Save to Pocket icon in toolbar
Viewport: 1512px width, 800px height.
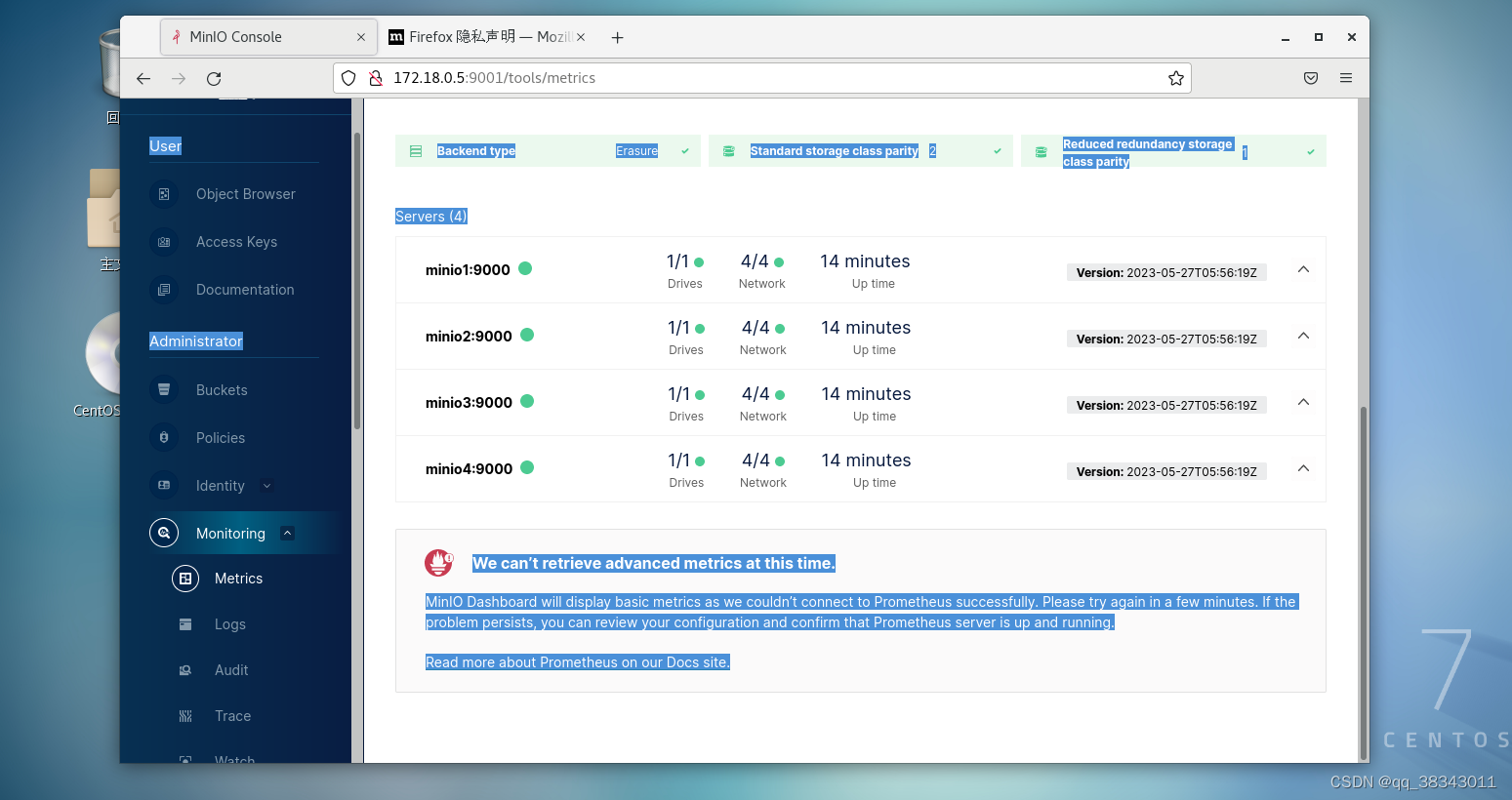point(1311,78)
